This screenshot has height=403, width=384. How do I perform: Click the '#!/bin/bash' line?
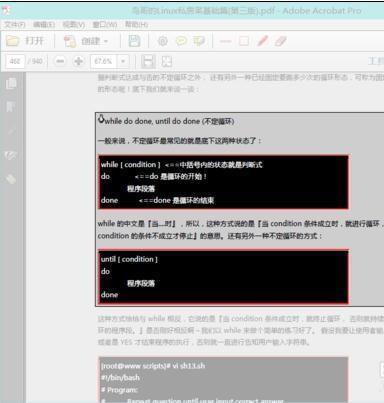[x=120, y=378]
